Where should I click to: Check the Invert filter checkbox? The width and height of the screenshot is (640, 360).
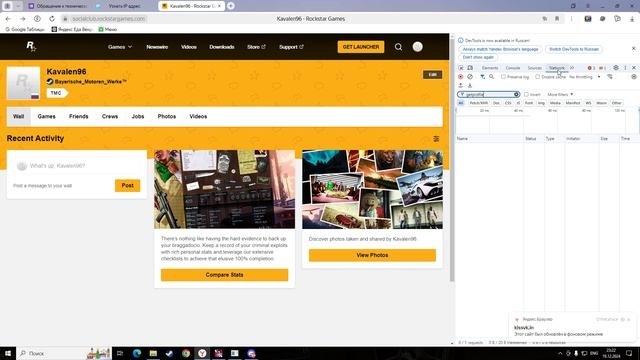tap(526, 94)
